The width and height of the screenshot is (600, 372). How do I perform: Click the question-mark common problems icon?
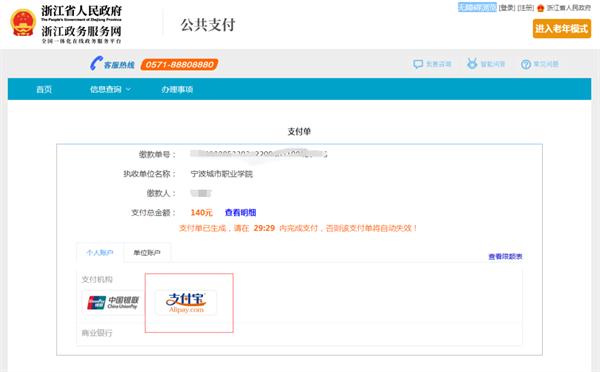[x=526, y=64]
